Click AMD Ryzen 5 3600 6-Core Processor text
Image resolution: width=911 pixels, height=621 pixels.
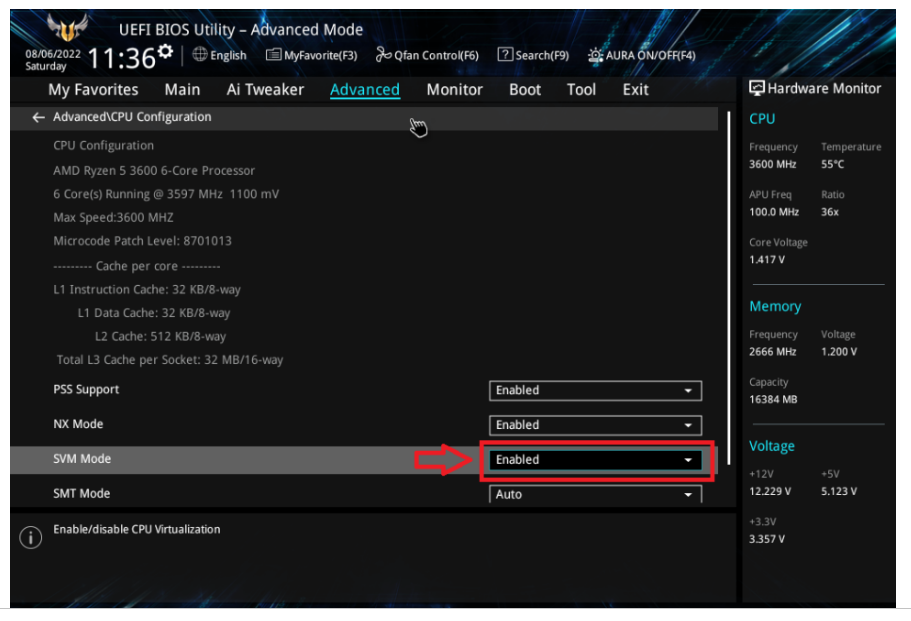154,171
